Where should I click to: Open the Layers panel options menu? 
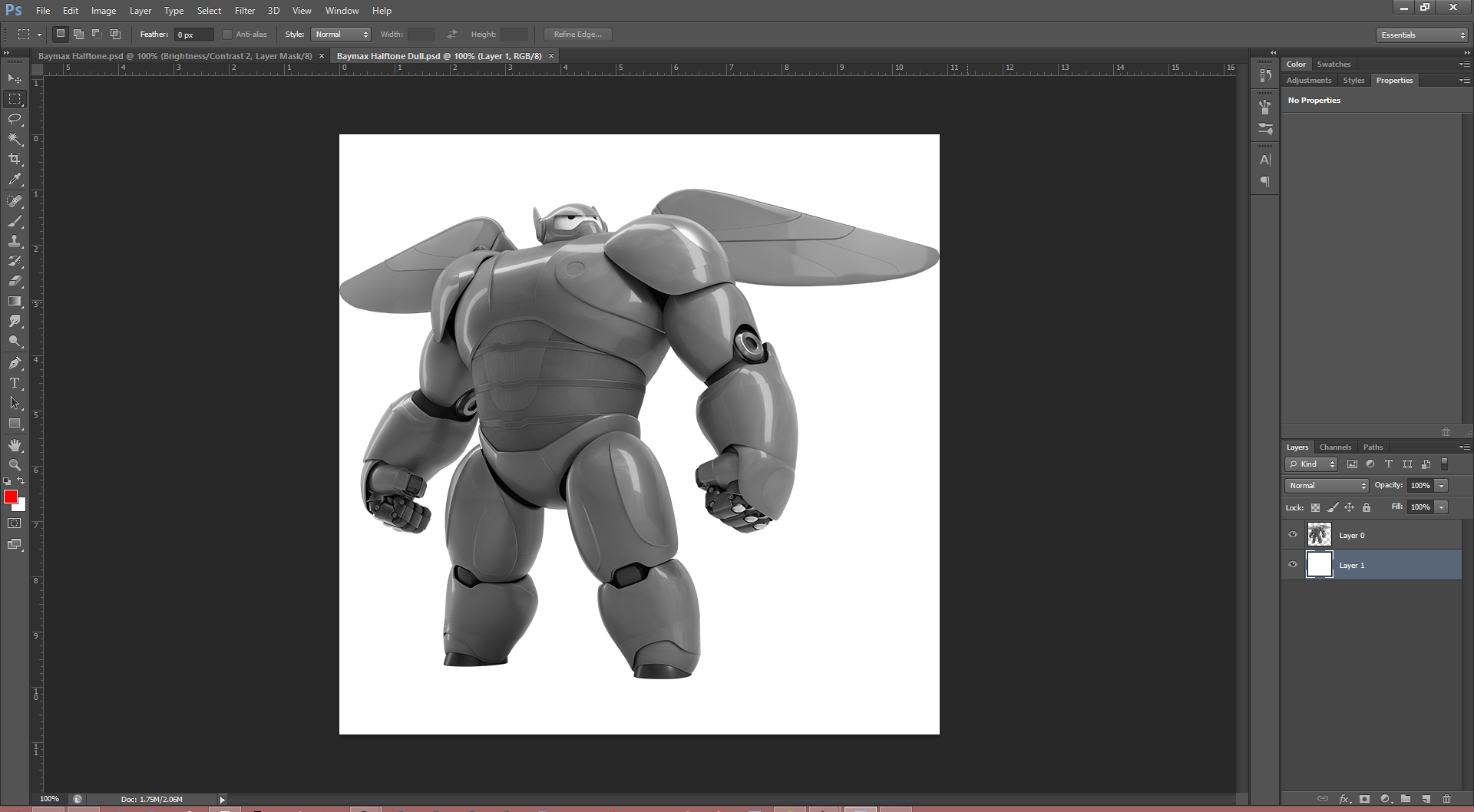(x=1464, y=447)
